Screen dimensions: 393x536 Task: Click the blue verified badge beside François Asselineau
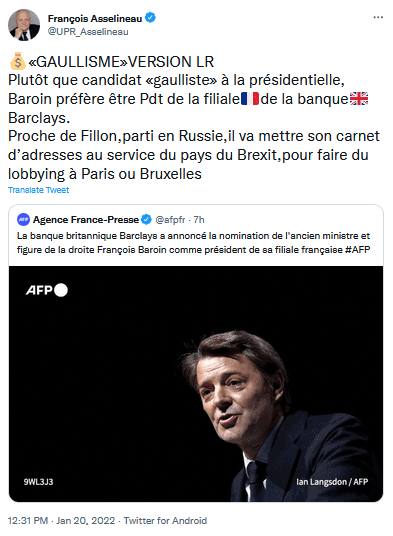150,18
